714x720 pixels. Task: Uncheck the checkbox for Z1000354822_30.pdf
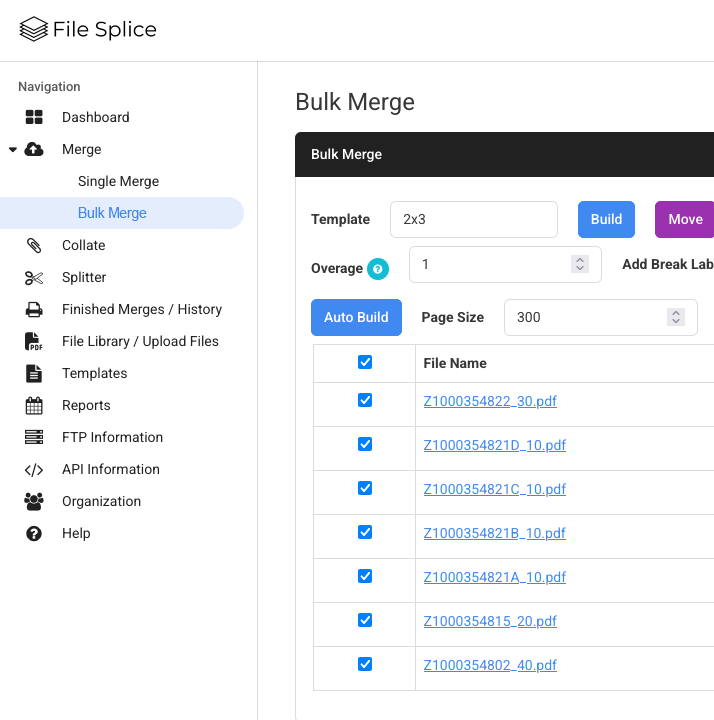click(365, 400)
